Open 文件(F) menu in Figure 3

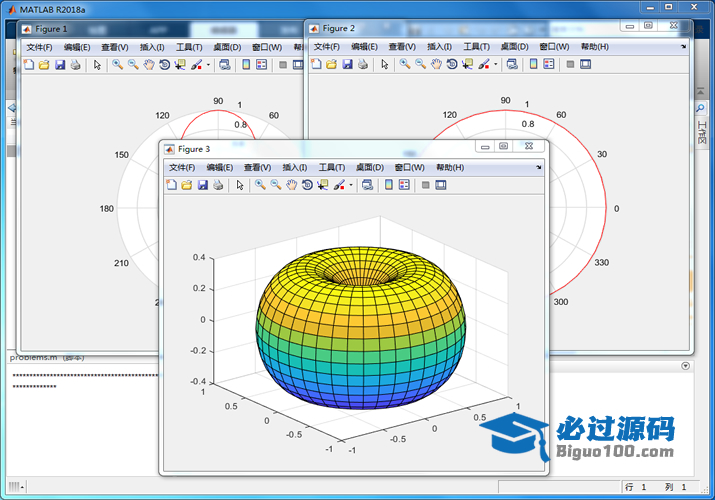pos(182,167)
